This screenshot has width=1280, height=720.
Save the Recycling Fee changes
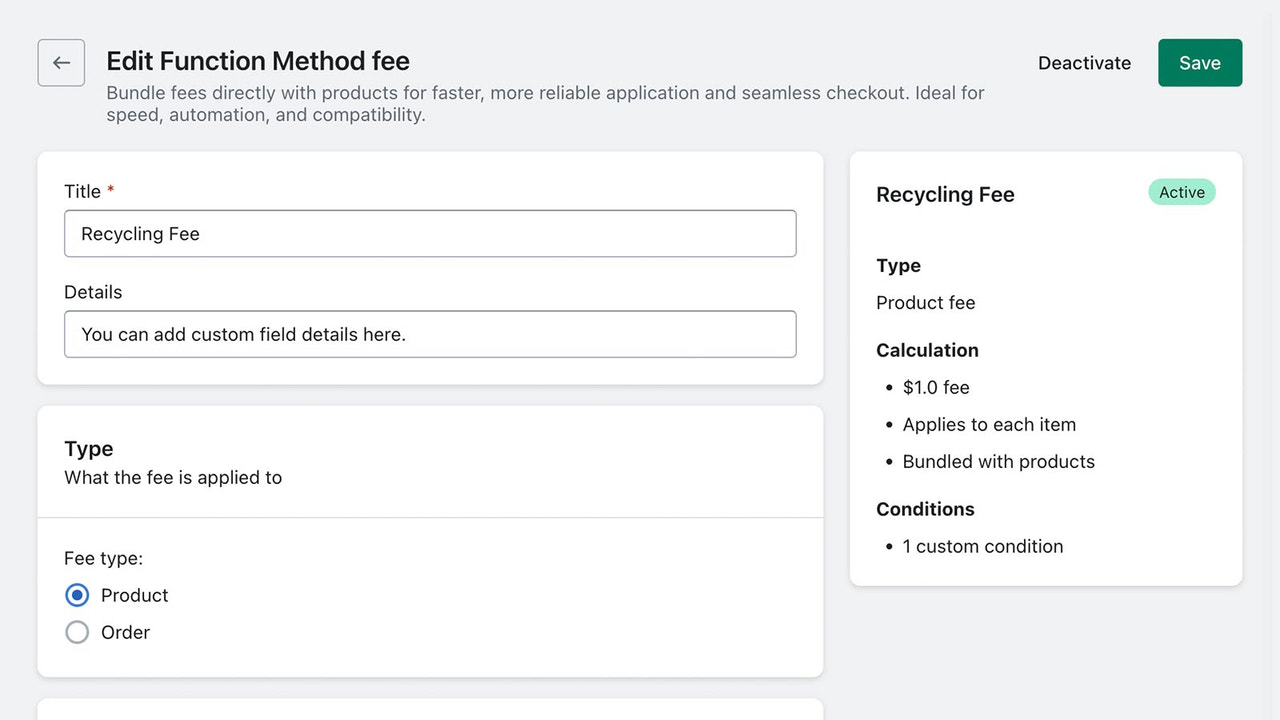pyautogui.click(x=1199, y=62)
